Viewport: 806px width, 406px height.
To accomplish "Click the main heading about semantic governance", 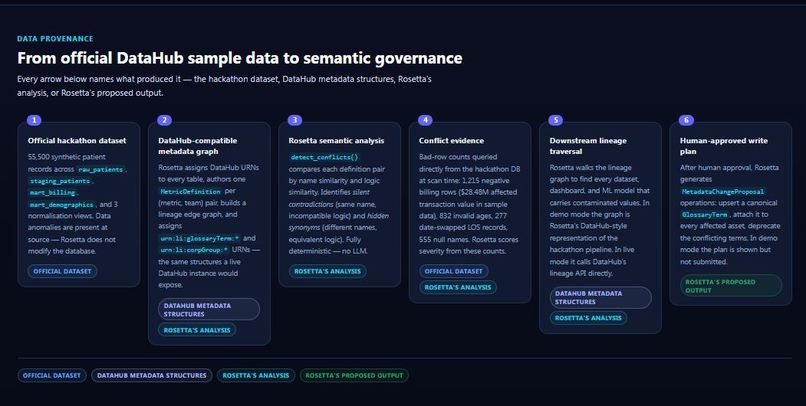I will 240,58.
